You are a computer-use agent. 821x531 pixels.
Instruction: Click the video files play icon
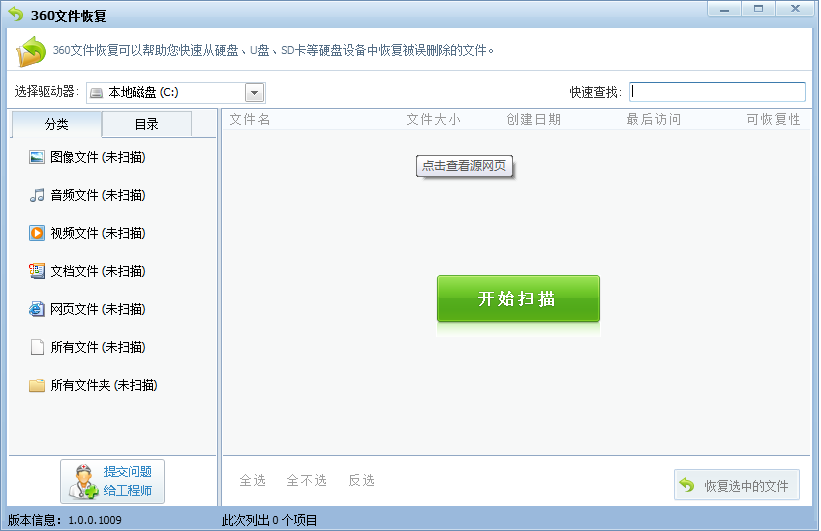(37, 233)
